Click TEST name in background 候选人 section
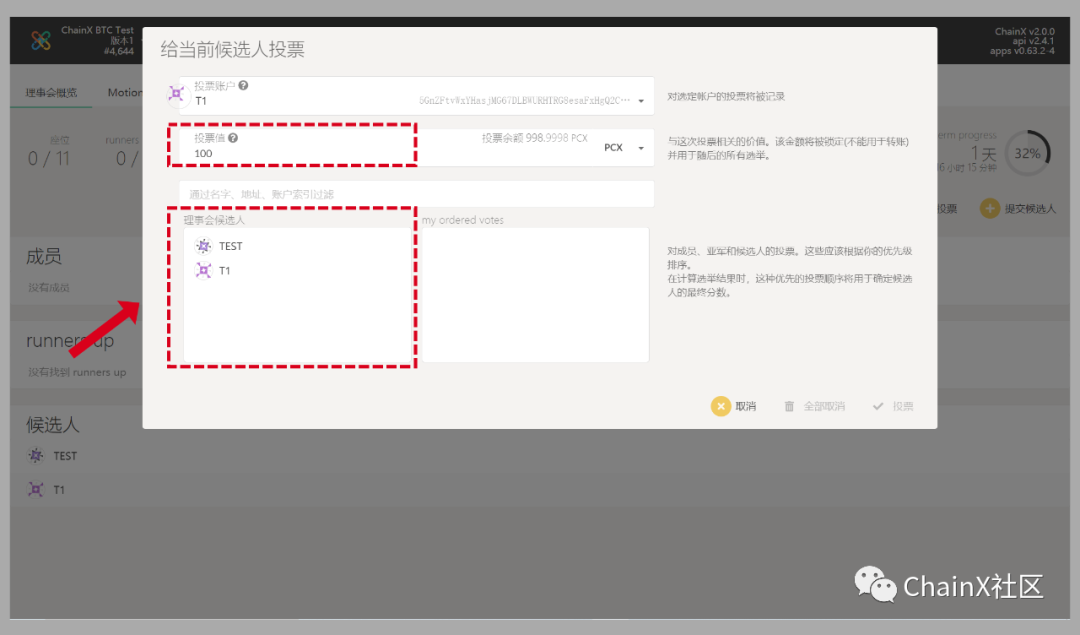 point(65,456)
